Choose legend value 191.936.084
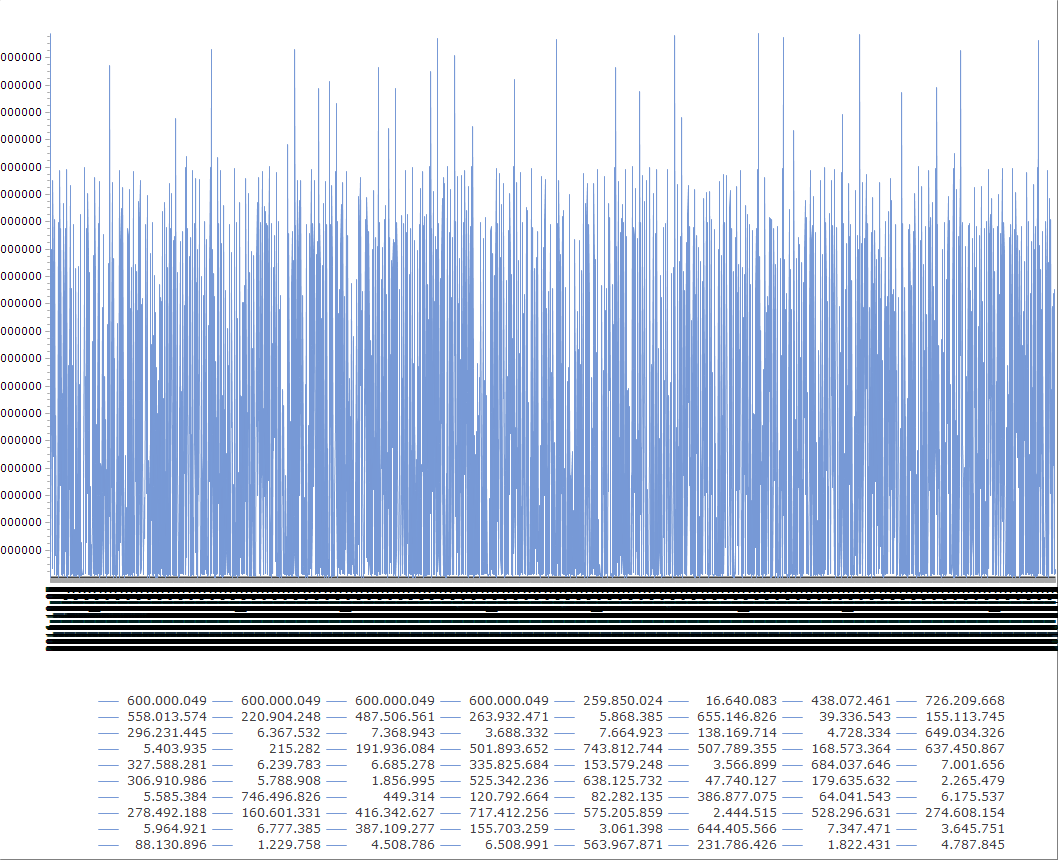This screenshot has height=860, width=1058. pyautogui.click(x=395, y=749)
